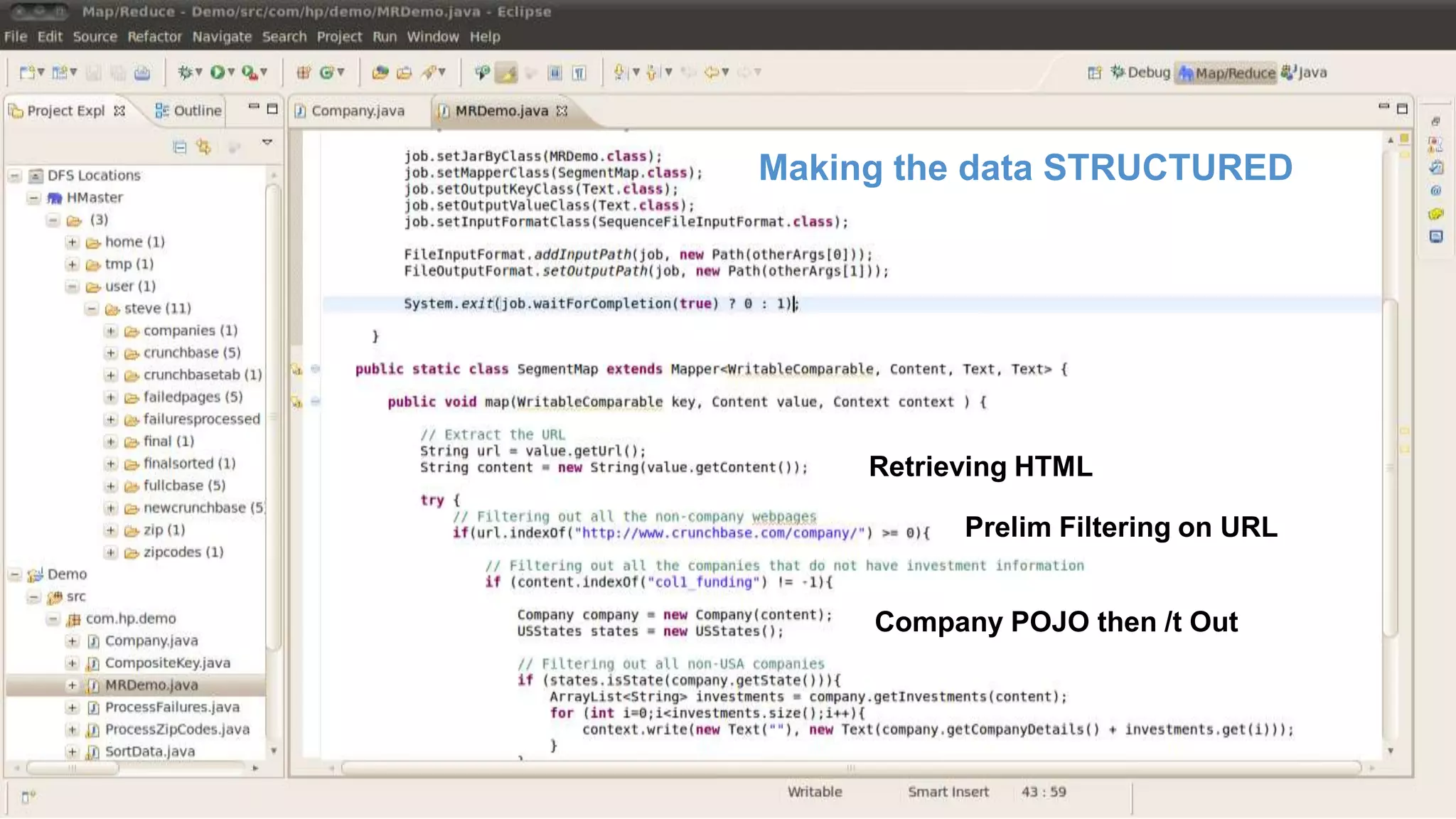Click the Open Type toolbar icon
The width and height of the screenshot is (1456, 819).
pyautogui.click(x=380, y=72)
